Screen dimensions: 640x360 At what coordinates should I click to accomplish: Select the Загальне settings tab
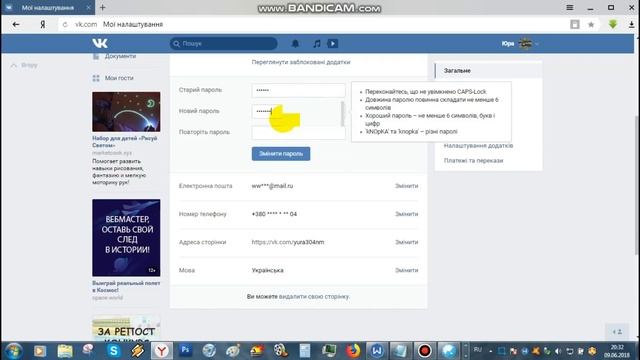489,71
